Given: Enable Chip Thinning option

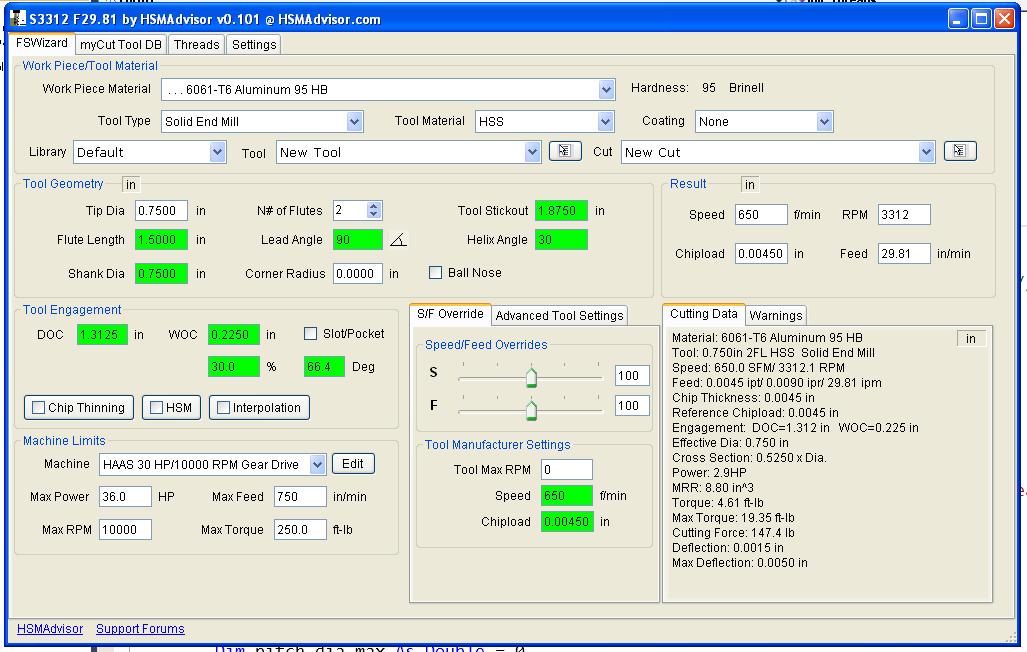Looking at the screenshot, I should [39, 408].
